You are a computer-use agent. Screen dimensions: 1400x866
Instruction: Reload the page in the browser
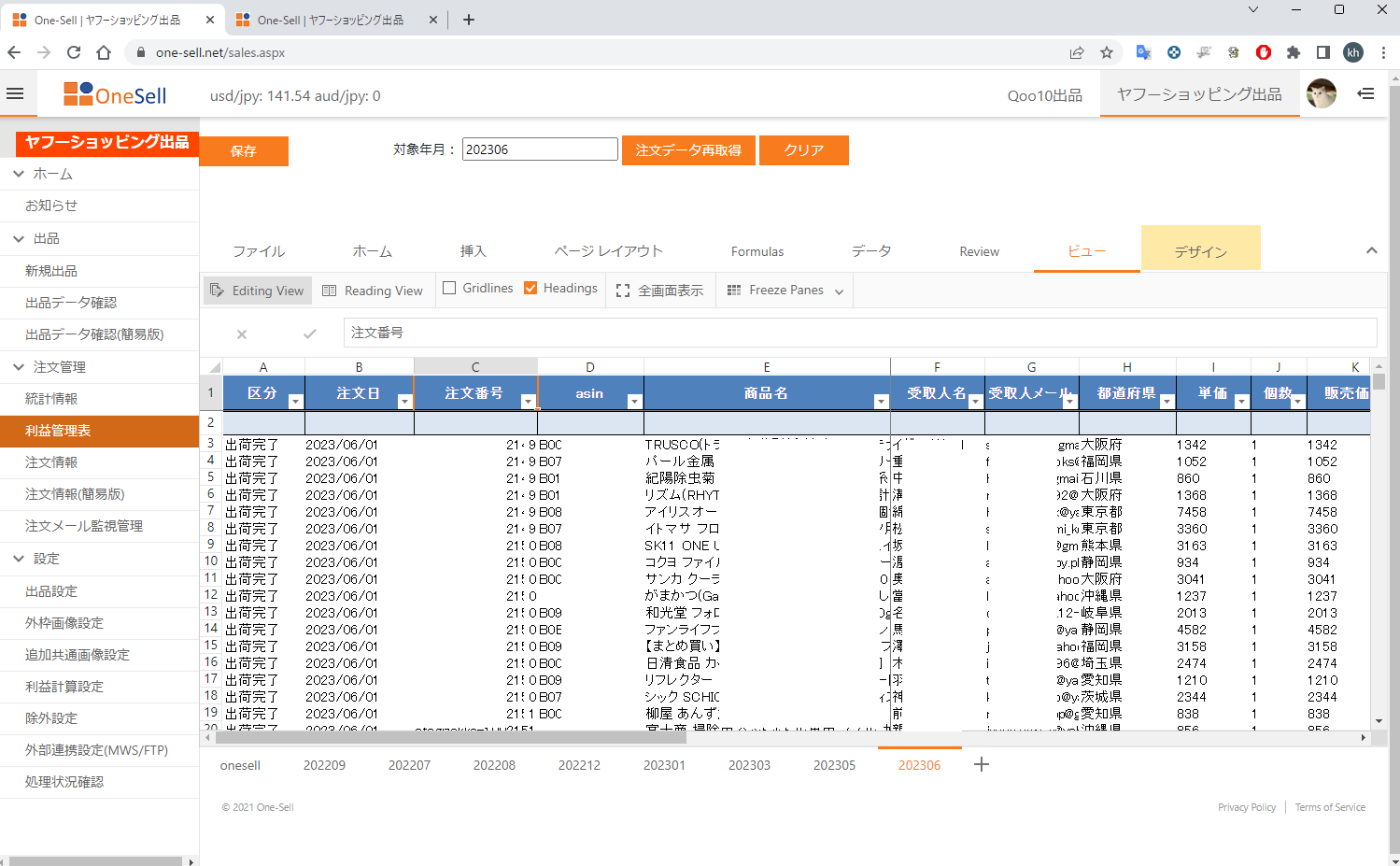point(74,52)
